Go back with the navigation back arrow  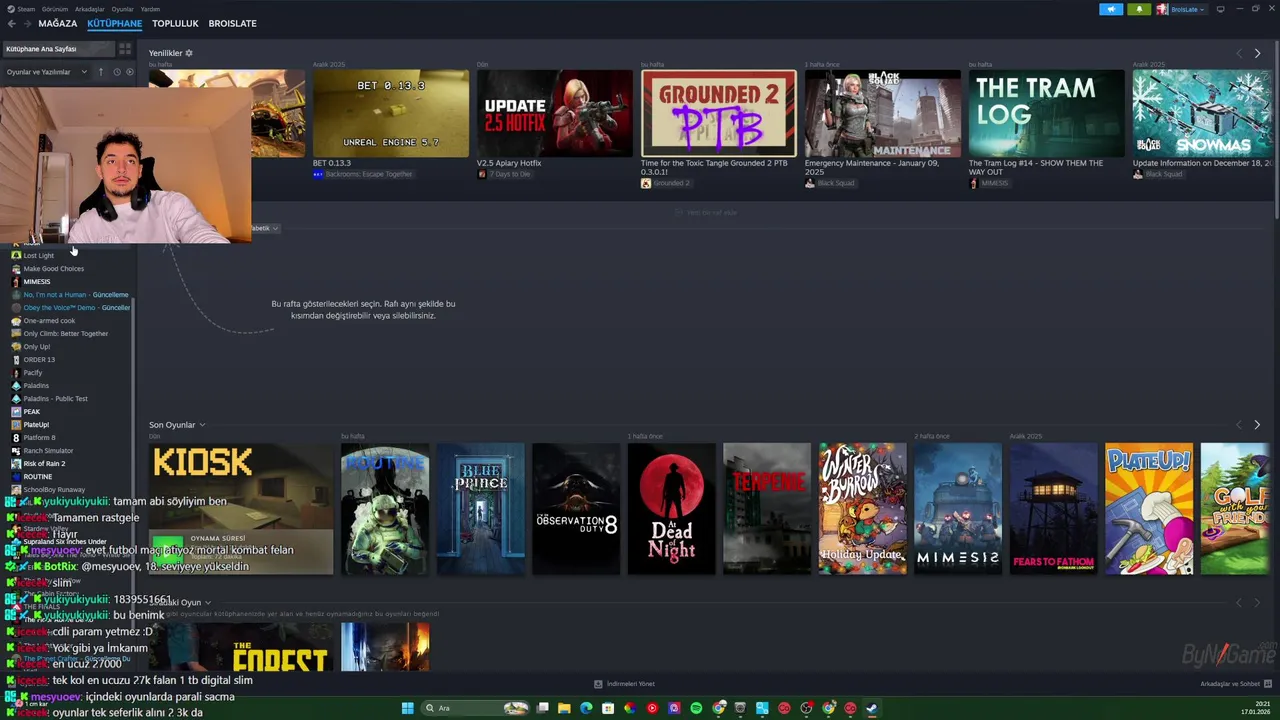pyautogui.click(x=12, y=23)
